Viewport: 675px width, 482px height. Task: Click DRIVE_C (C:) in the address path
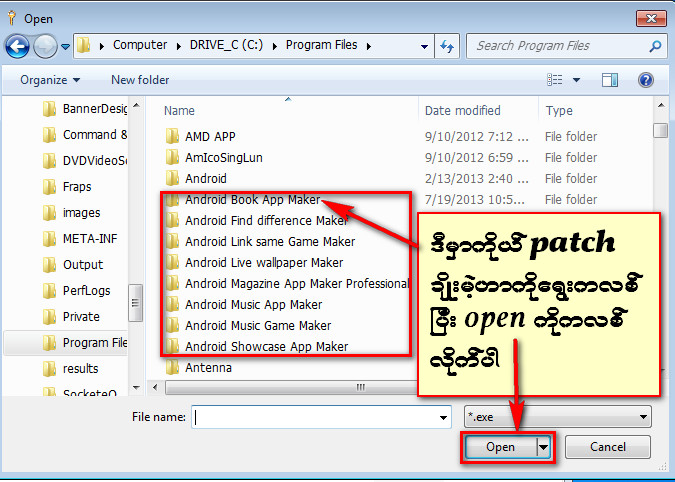226,45
